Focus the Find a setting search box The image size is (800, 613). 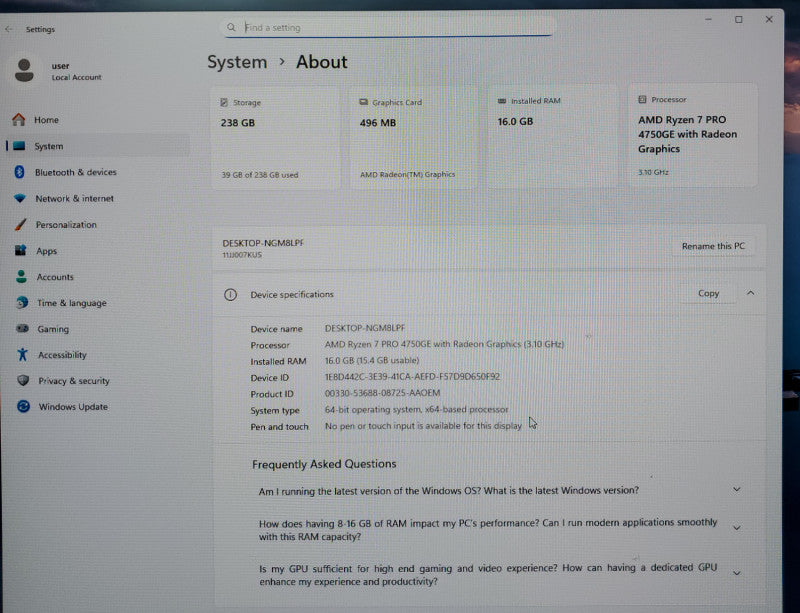pos(389,27)
